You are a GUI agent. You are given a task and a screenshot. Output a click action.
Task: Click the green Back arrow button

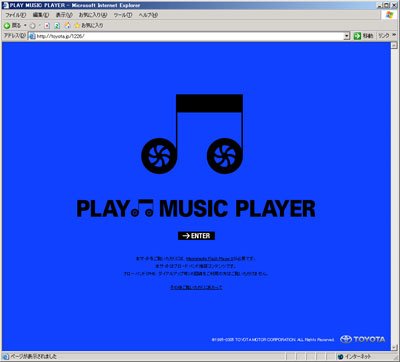(7, 26)
